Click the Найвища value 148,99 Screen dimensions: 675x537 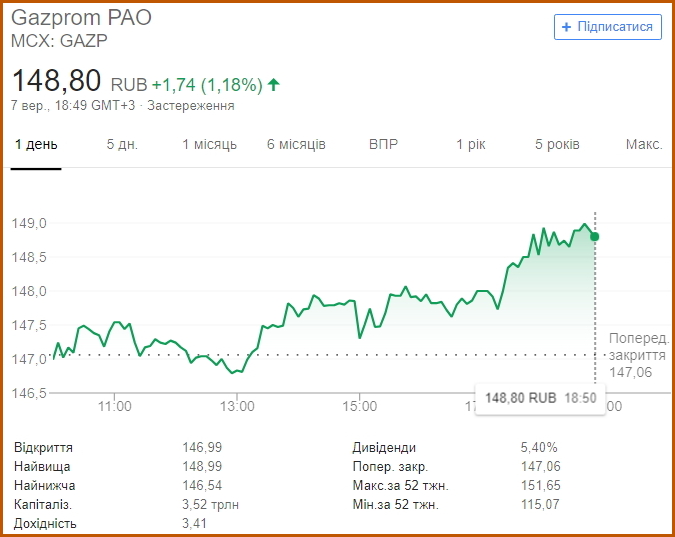point(202,466)
